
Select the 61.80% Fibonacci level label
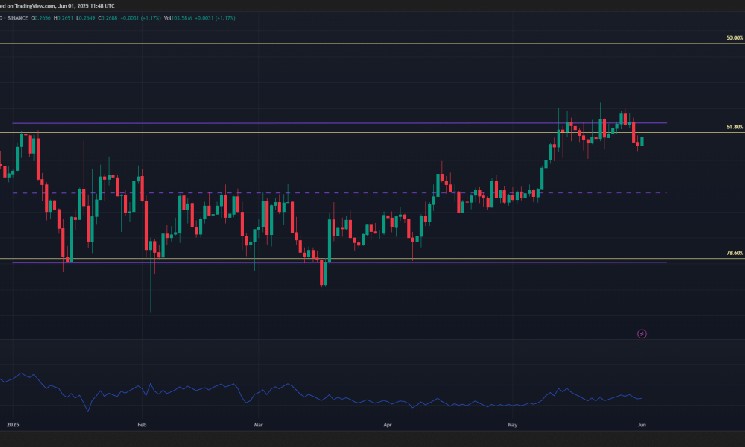[x=734, y=127]
